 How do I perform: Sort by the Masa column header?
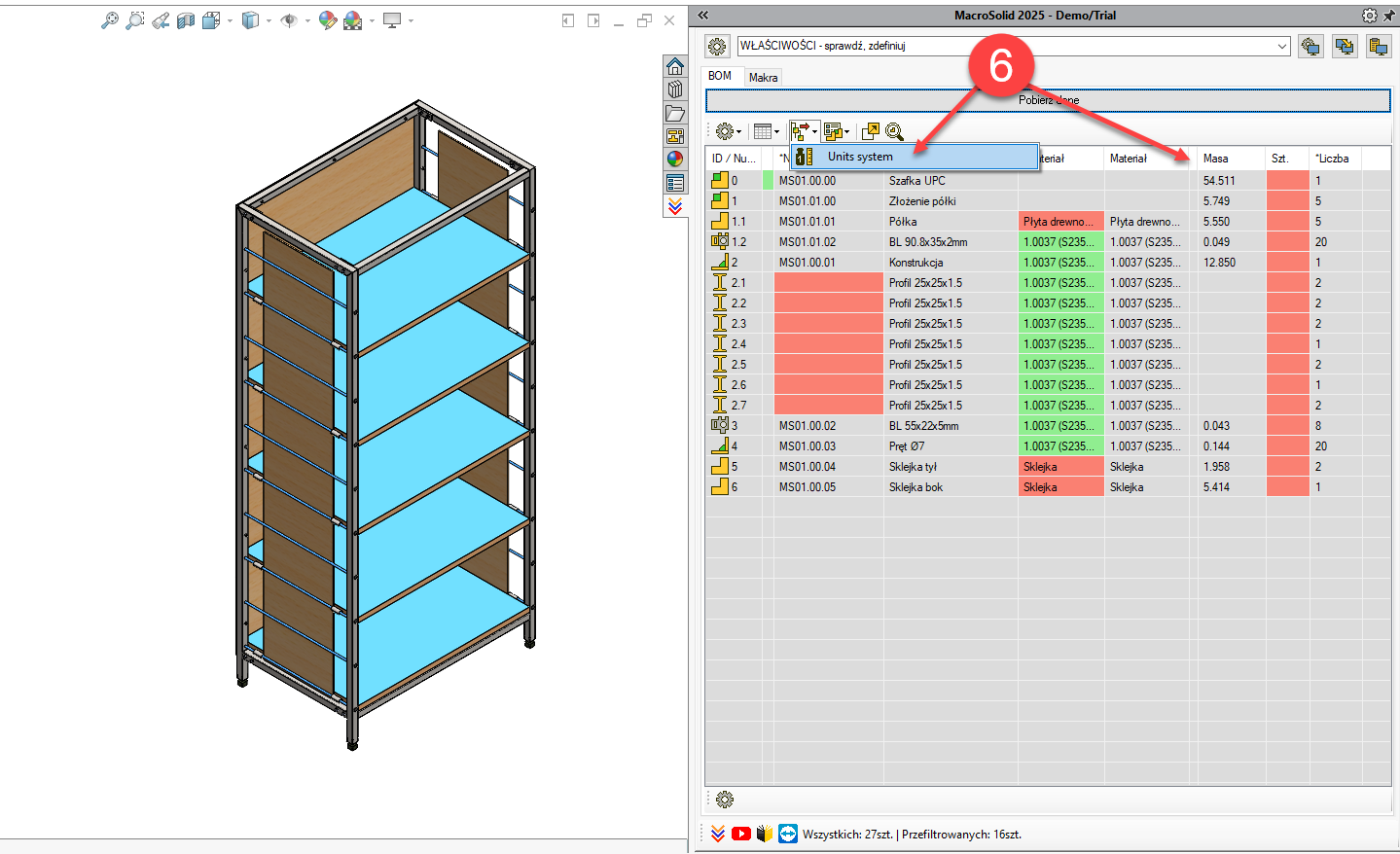1231,159
